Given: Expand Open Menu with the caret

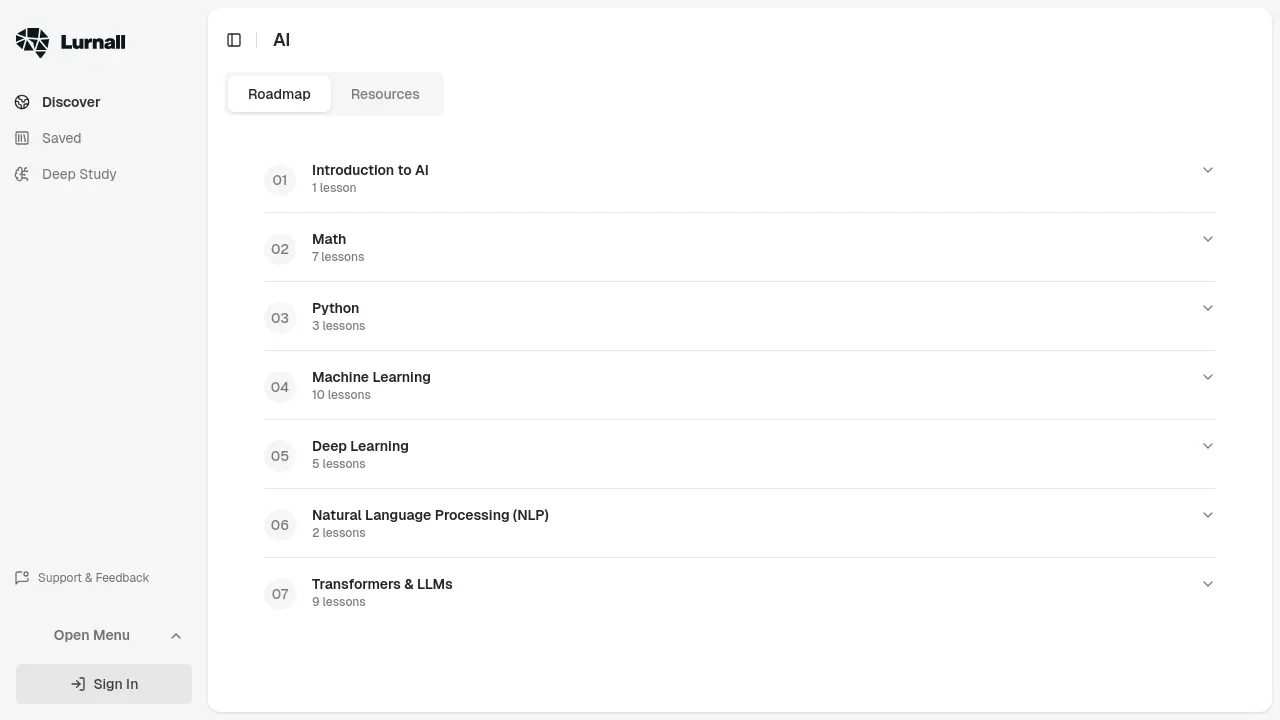Looking at the screenshot, I should (176, 636).
